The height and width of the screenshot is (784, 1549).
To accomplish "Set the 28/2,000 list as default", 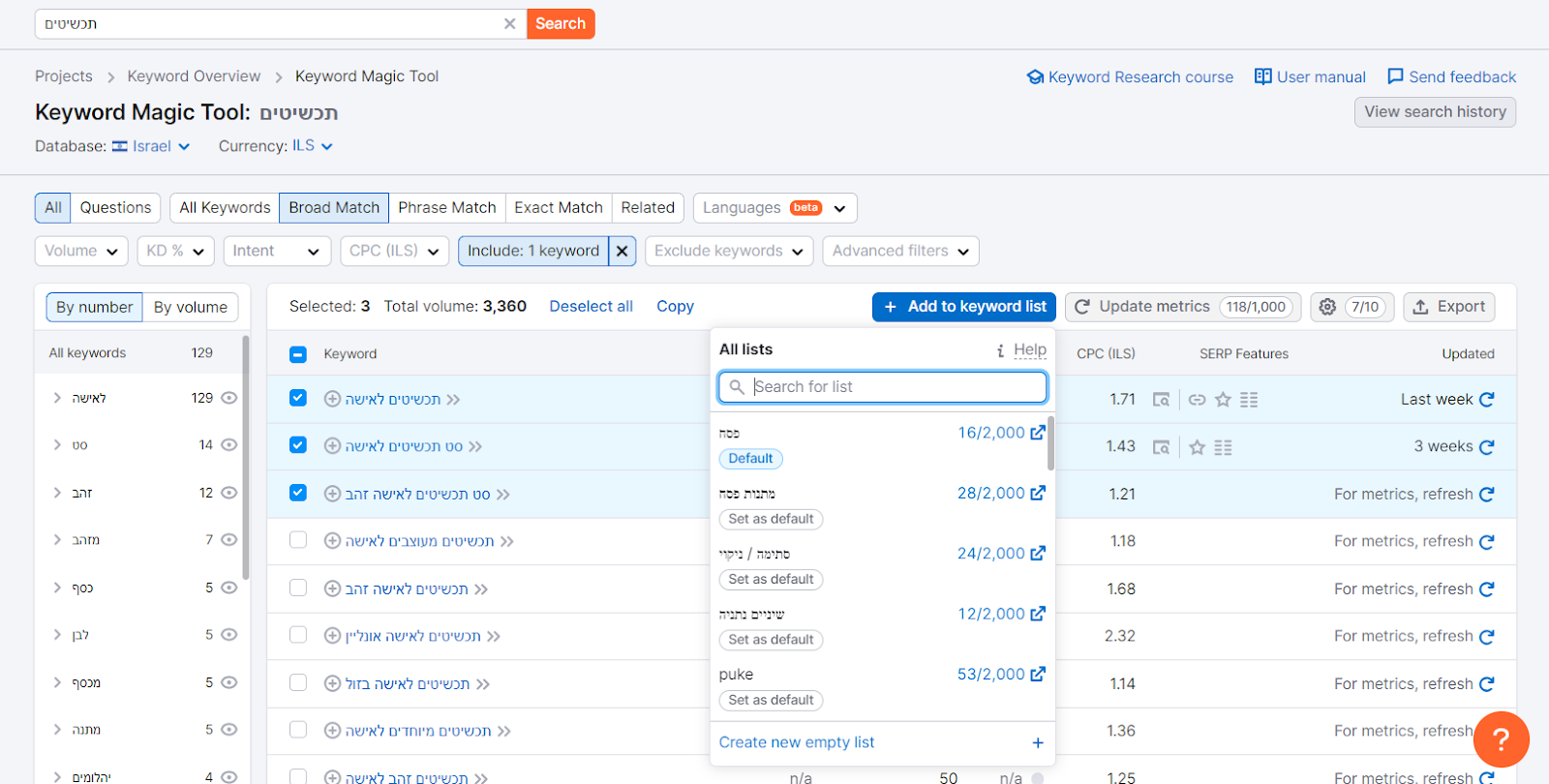I will [771, 519].
